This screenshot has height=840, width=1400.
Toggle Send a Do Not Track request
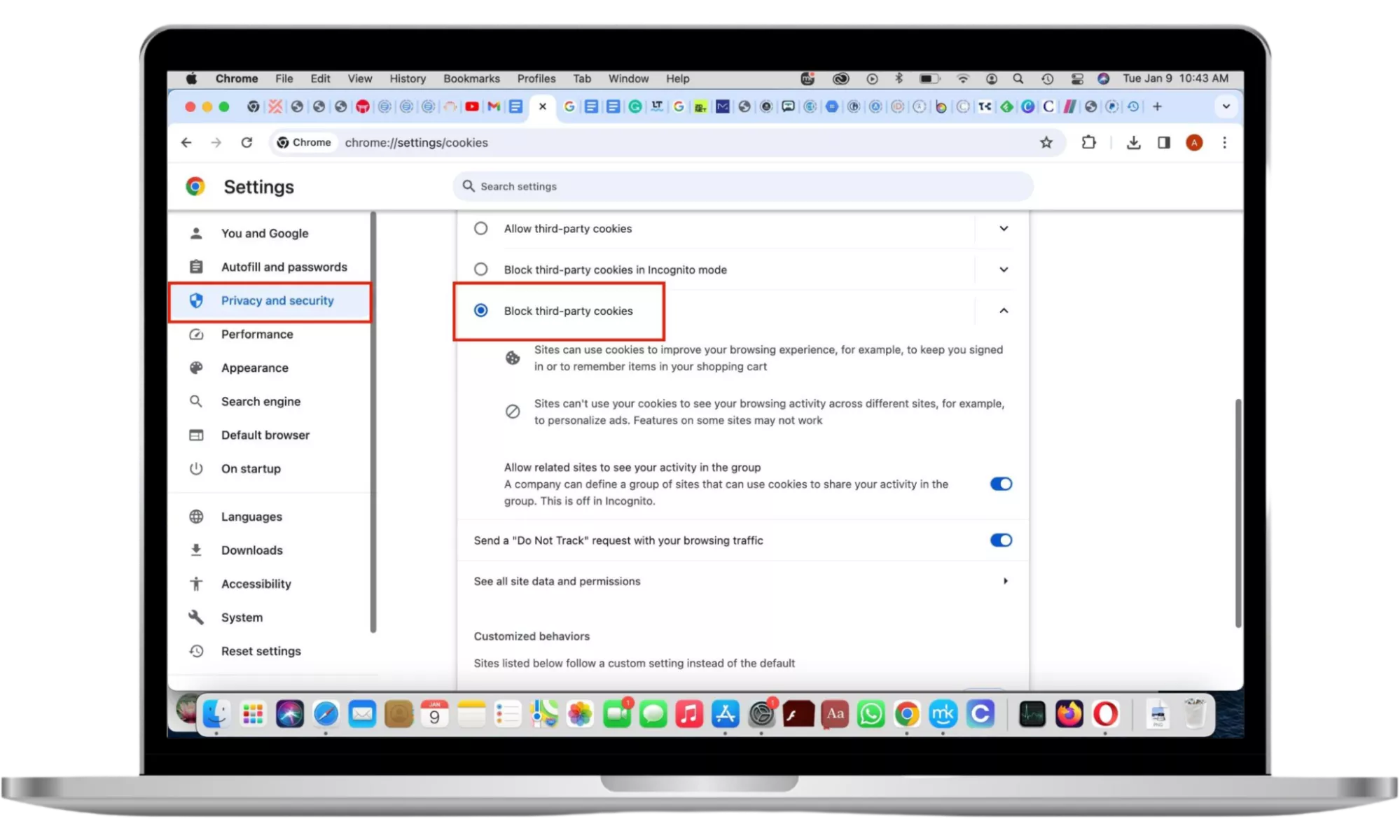[1001, 540]
